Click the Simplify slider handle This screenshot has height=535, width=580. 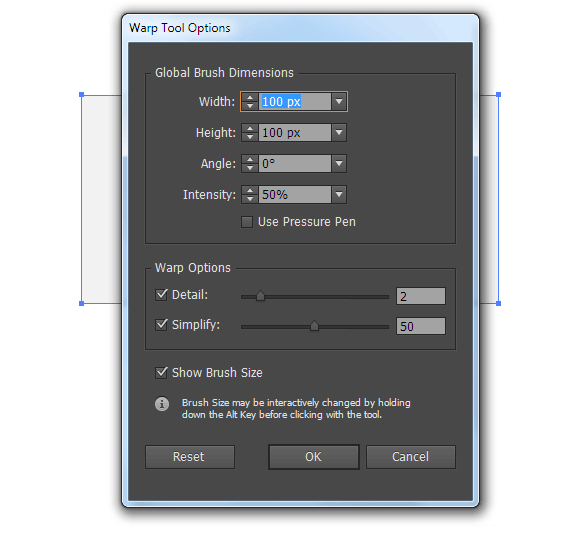[314, 326]
